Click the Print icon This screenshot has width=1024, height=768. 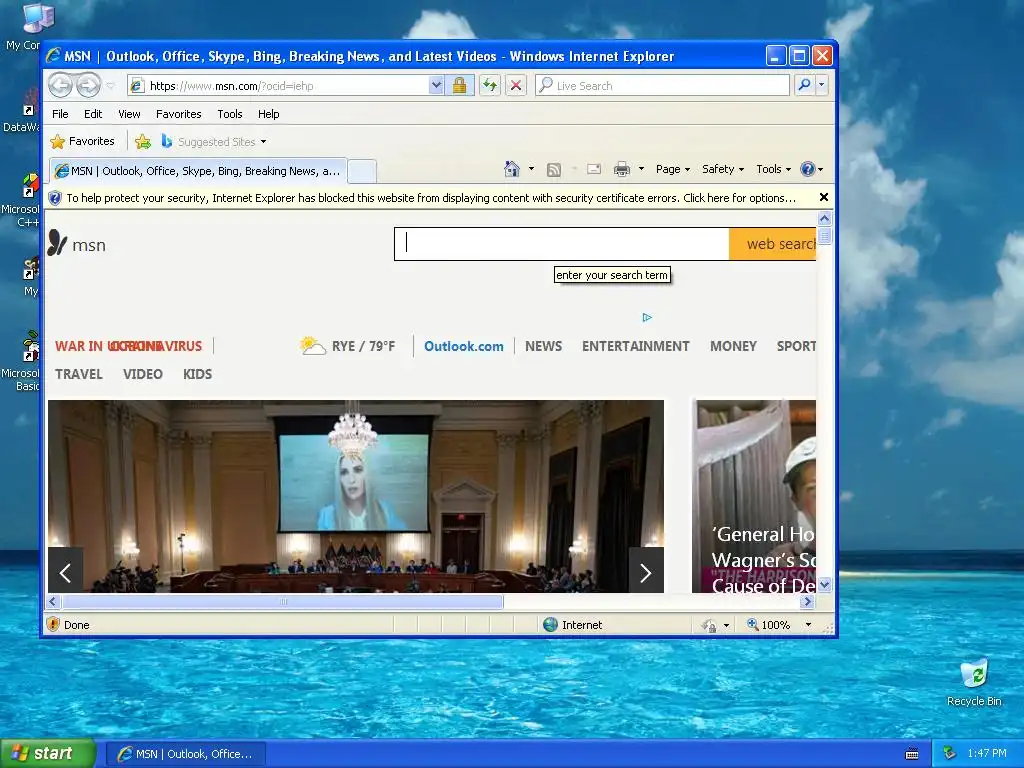[622, 170]
